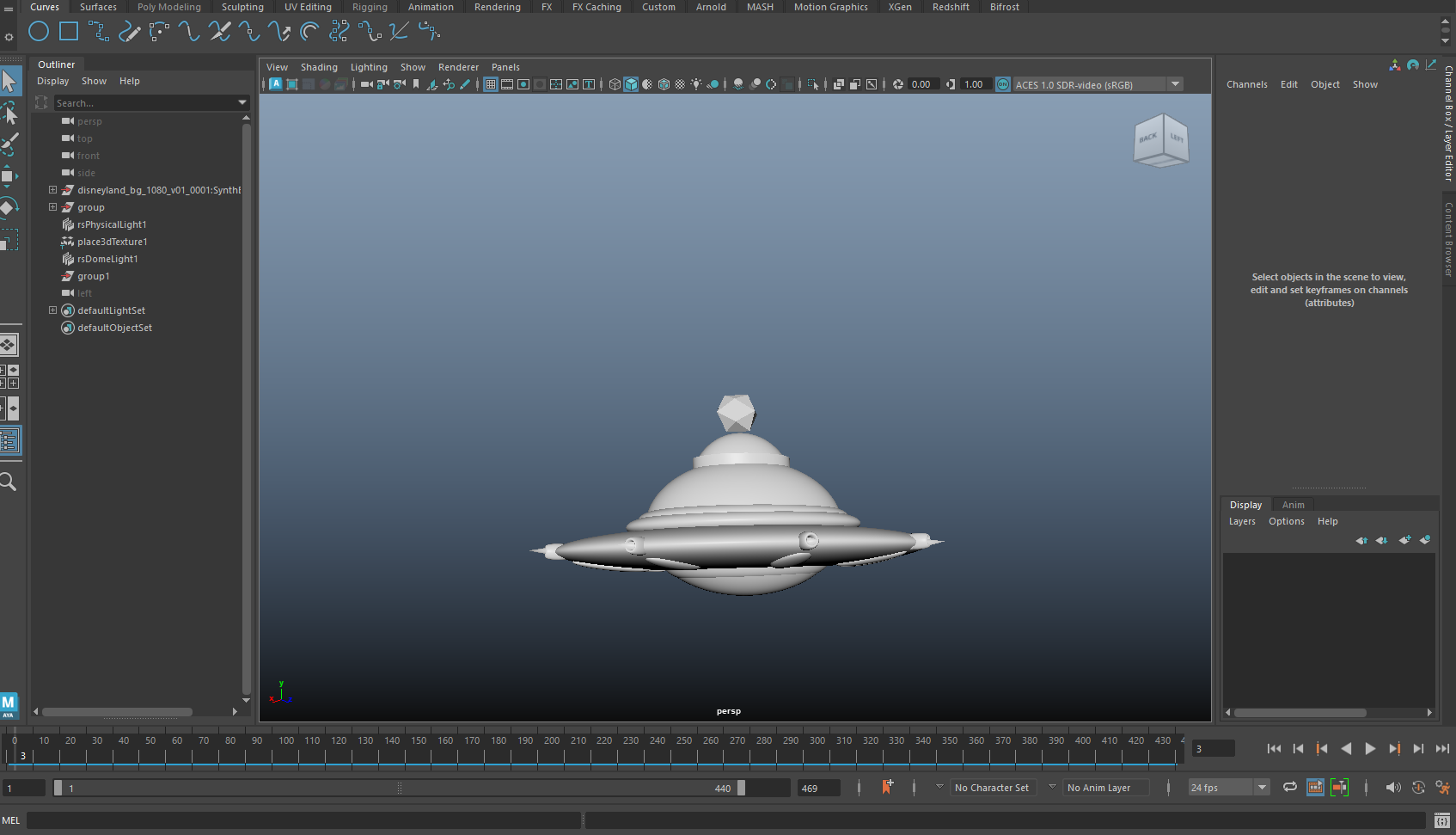1456x835 pixels.
Task: Click the Isolate Select icon
Action: [x=813, y=84]
